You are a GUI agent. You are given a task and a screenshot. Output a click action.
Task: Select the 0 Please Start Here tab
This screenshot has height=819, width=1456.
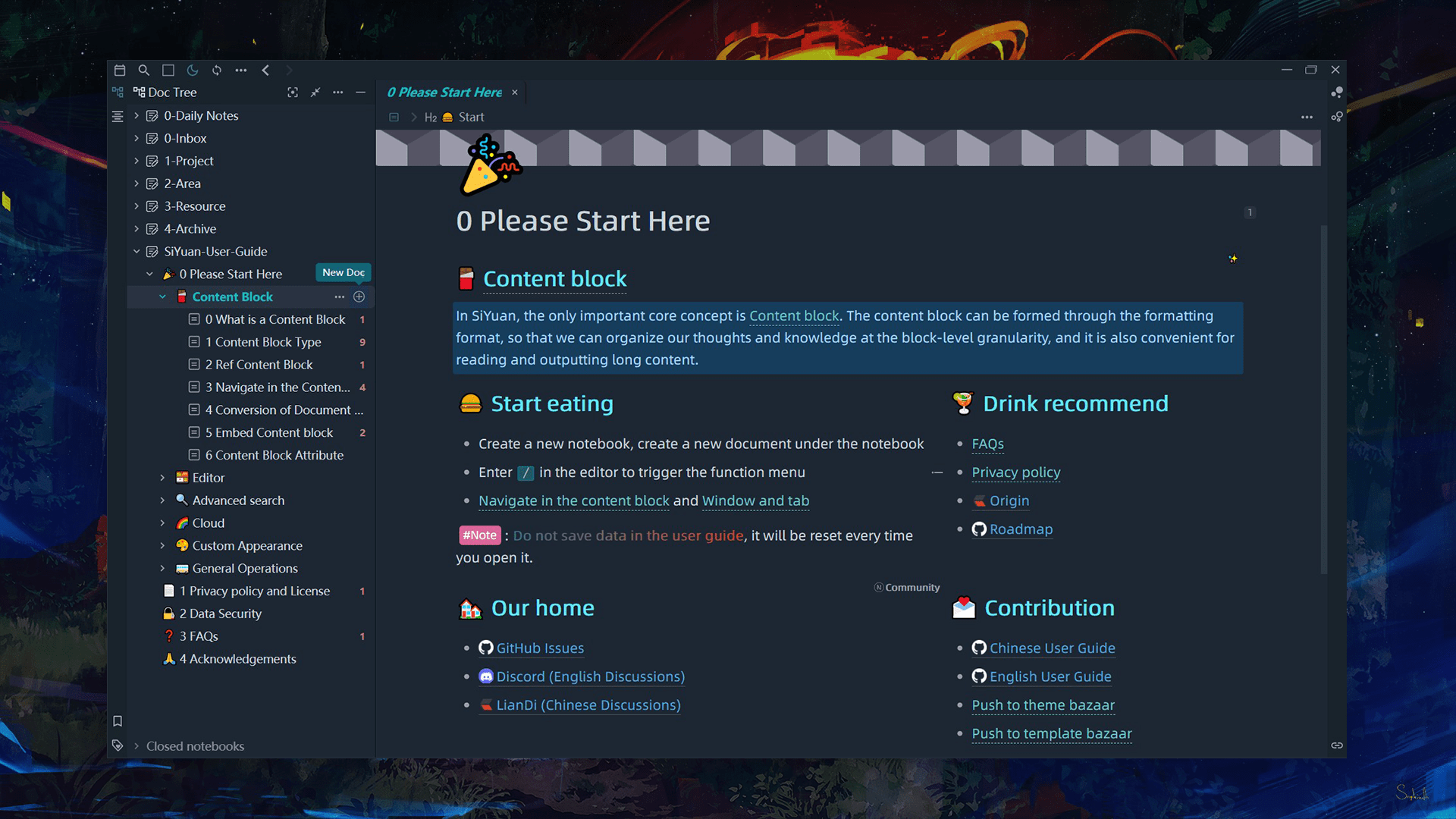click(x=444, y=93)
